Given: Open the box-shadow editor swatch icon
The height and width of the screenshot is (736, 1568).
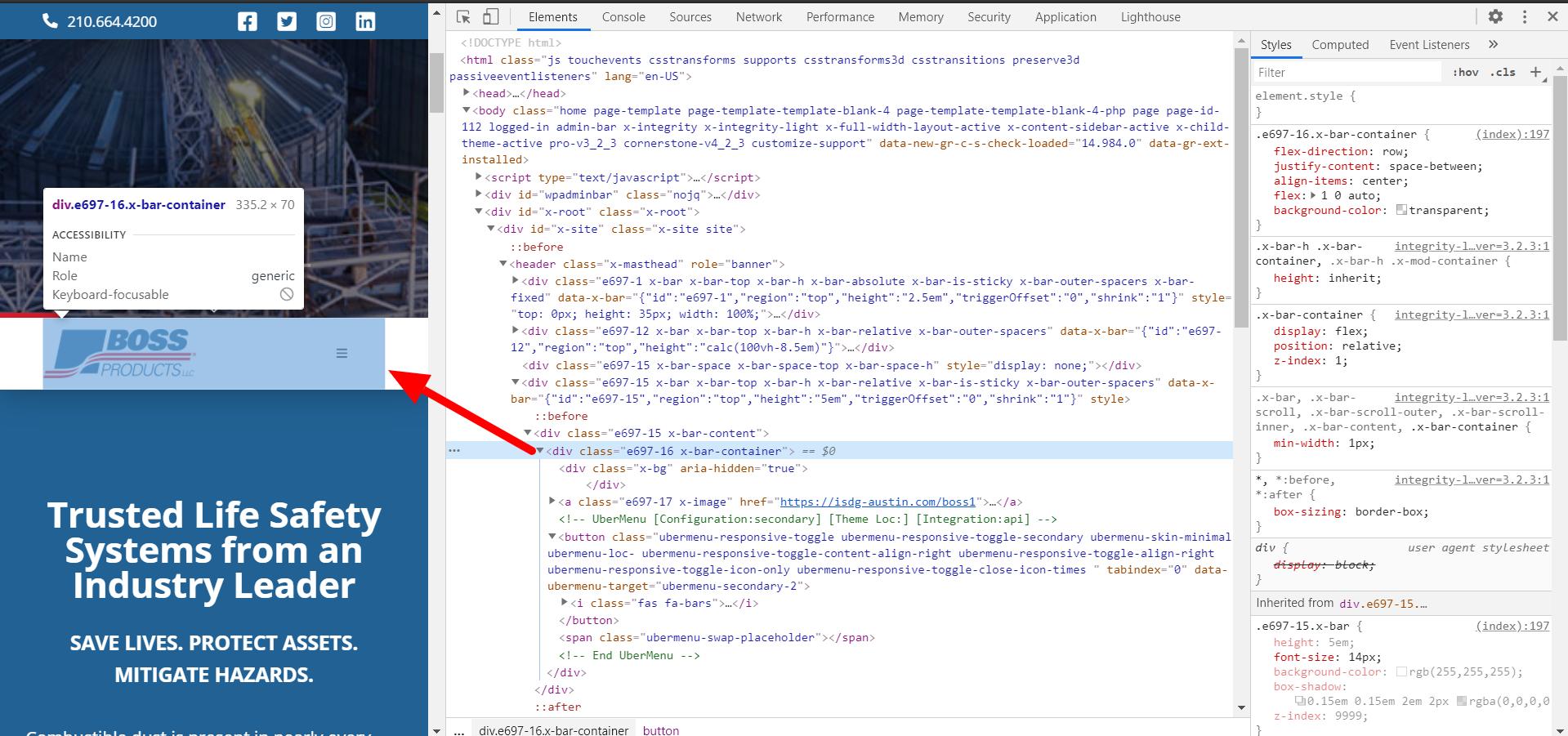Looking at the screenshot, I should [x=1300, y=701].
